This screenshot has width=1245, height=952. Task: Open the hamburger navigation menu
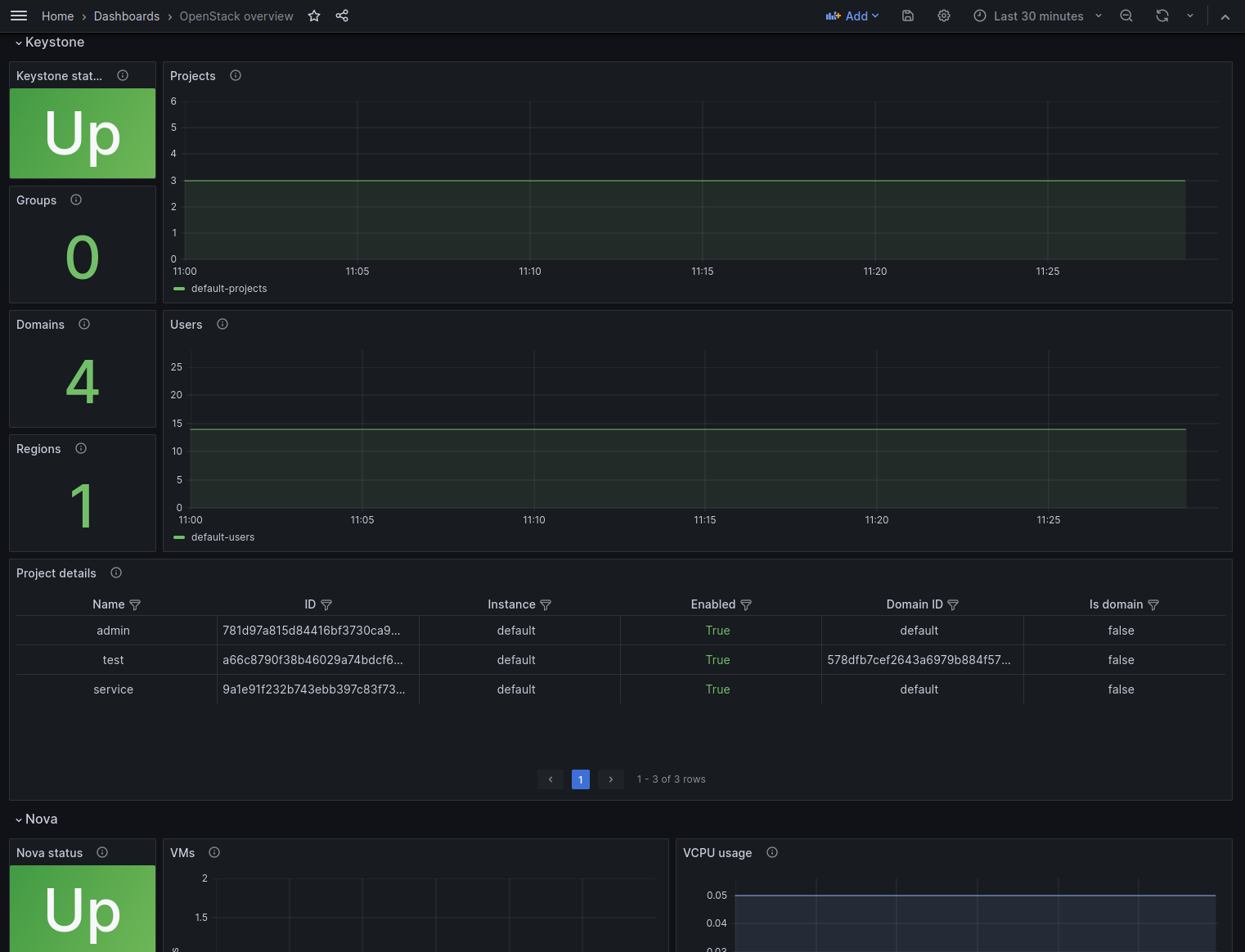(19, 16)
